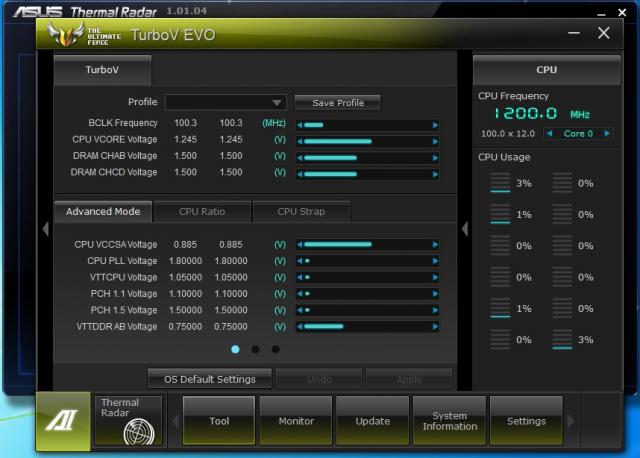This screenshot has width=640, height=458.
Task: Switch to the second page dot
Action: [x=255, y=350]
